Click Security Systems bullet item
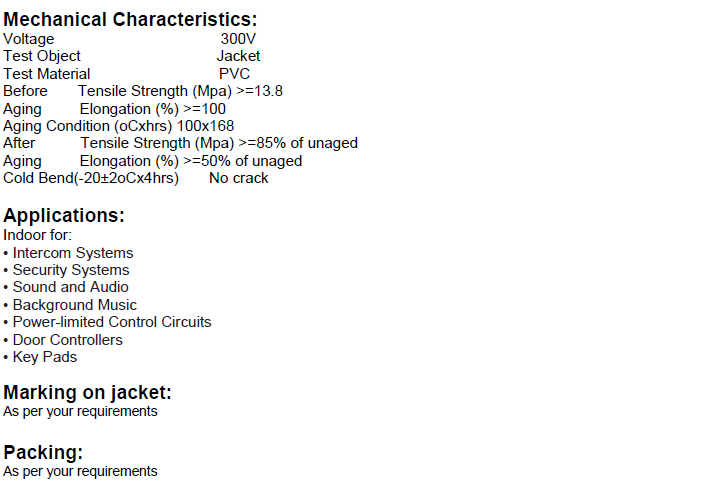The image size is (701, 488). [x=66, y=270]
